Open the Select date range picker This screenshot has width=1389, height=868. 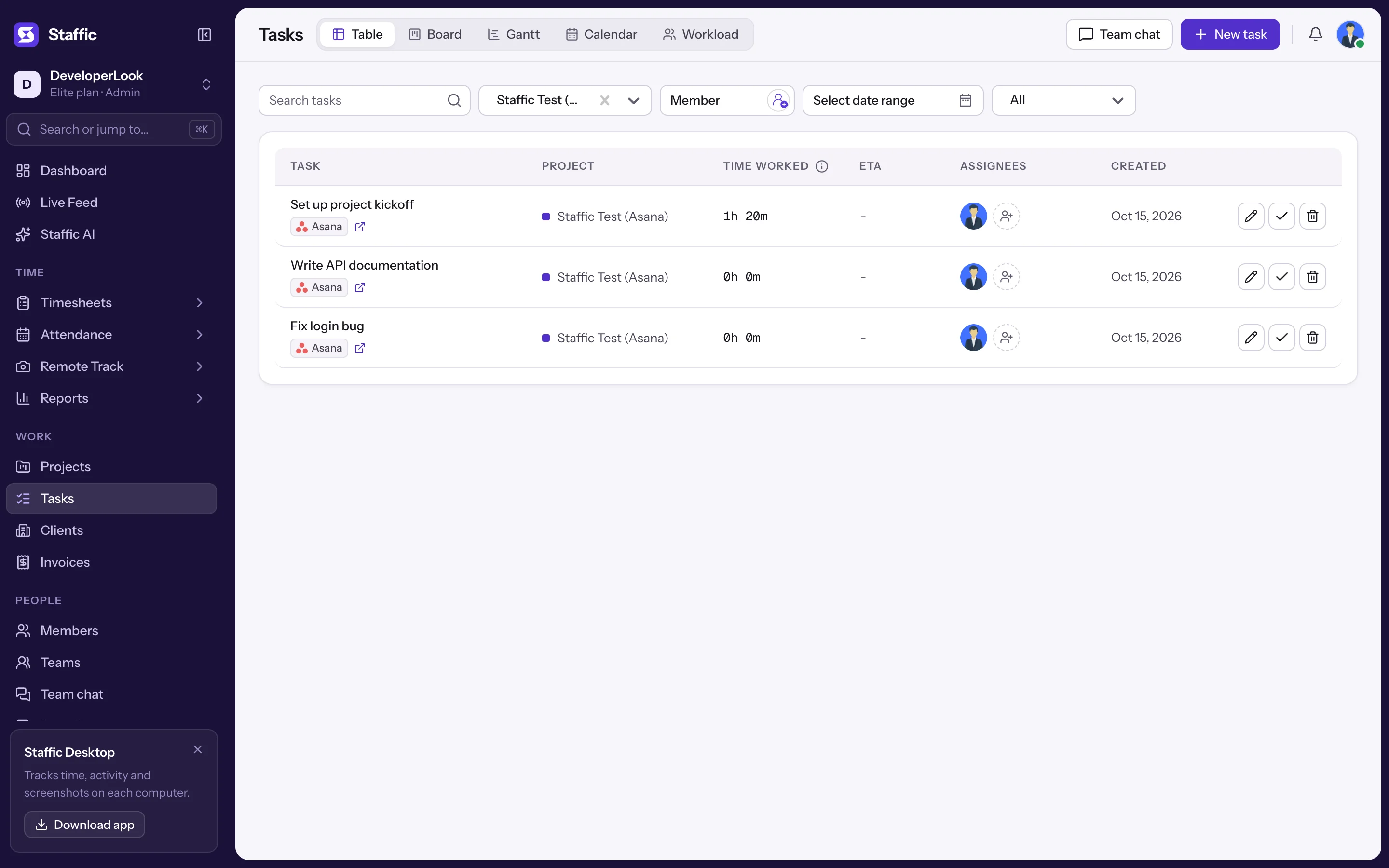coord(893,100)
